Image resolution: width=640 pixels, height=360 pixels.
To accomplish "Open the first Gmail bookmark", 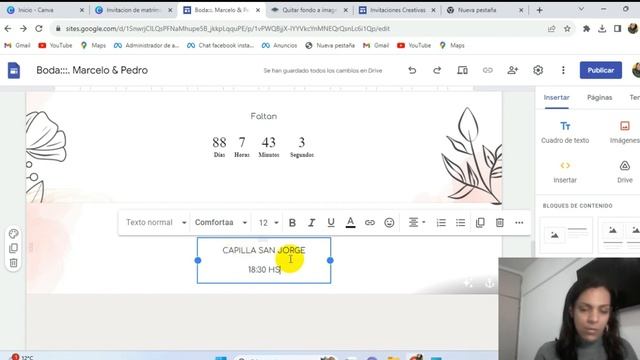I will coord(17,45).
